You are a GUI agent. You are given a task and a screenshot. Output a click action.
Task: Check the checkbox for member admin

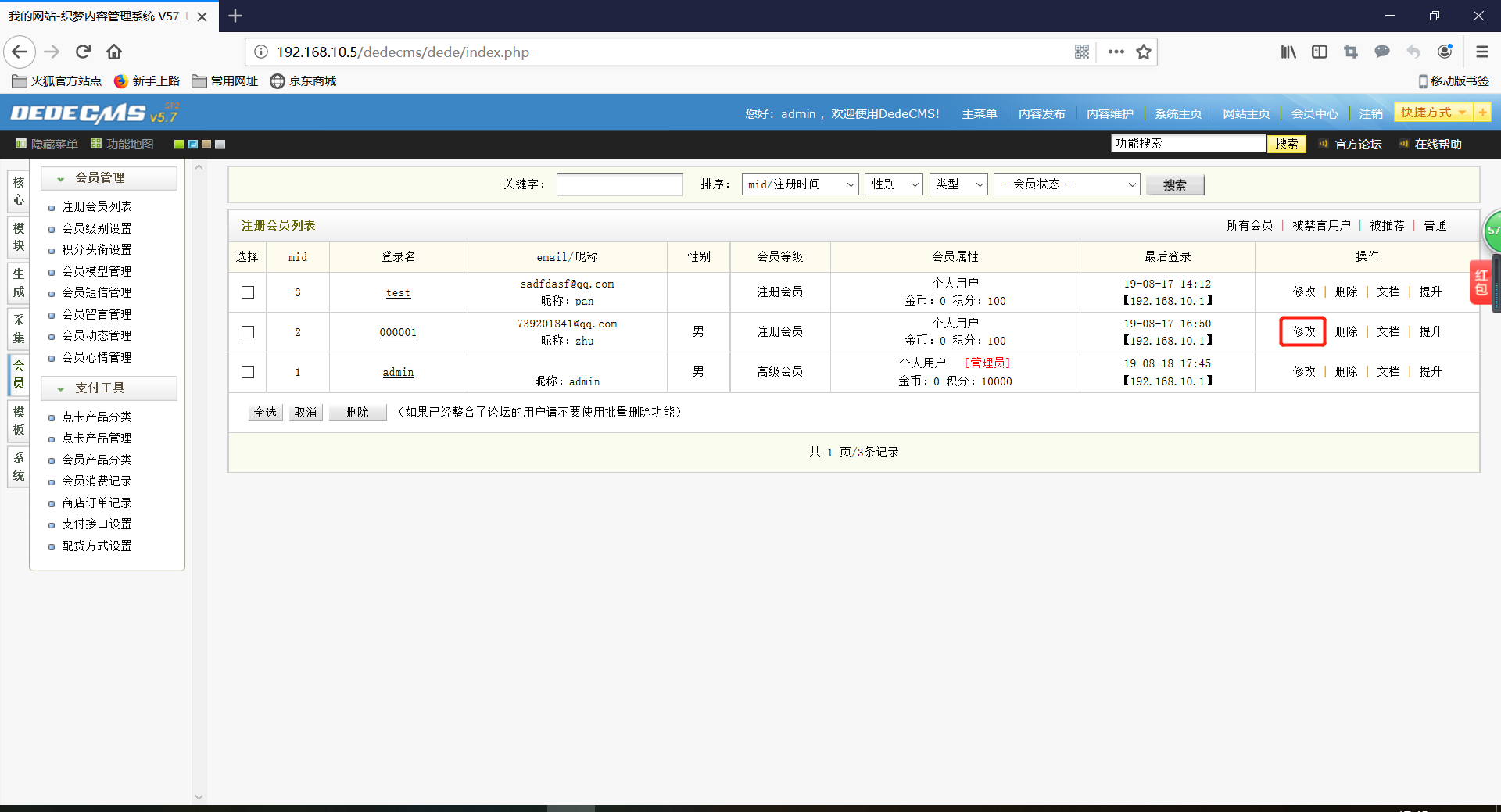pyautogui.click(x=247, y=372)
